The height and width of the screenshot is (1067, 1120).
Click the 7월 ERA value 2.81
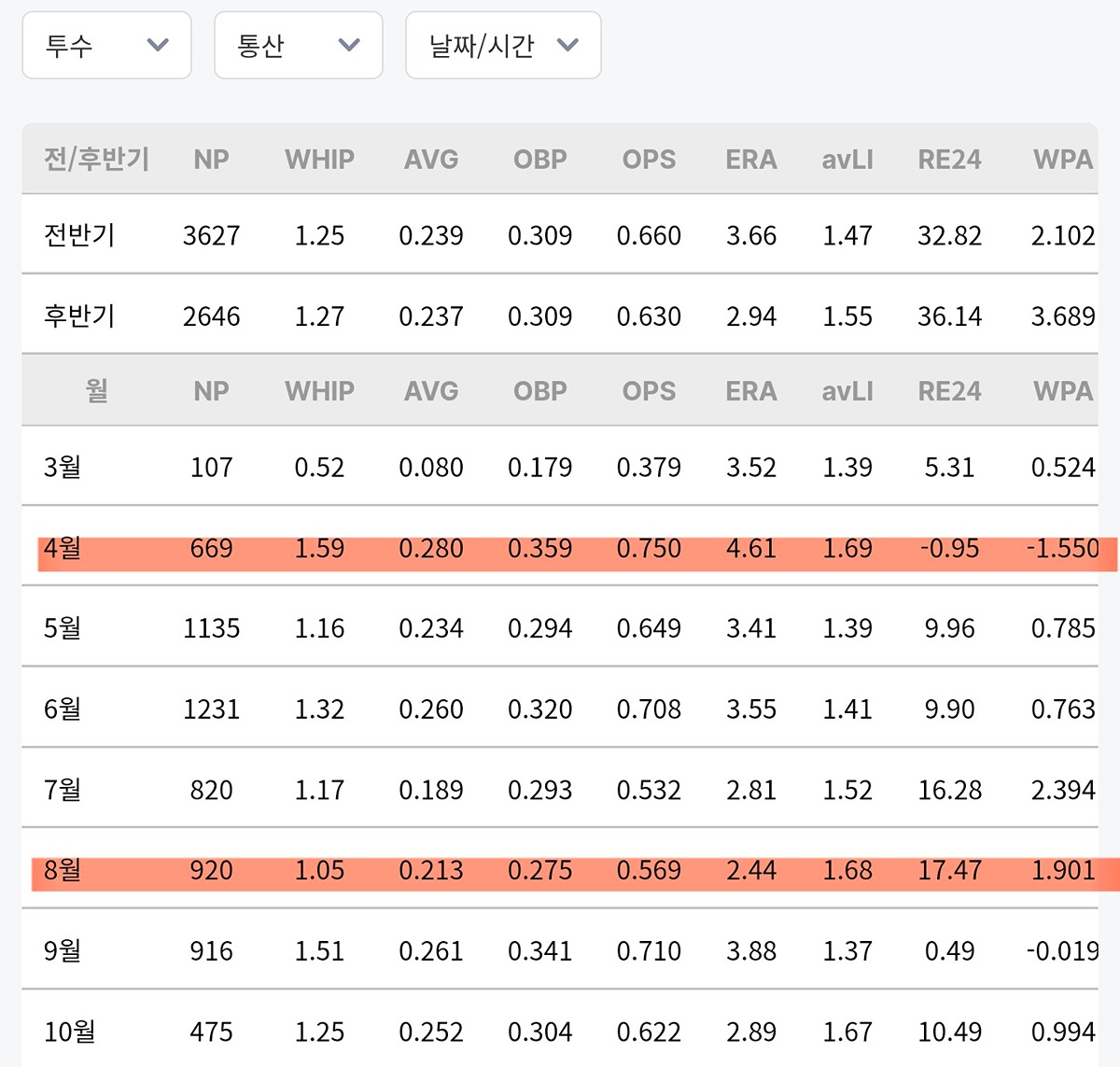point(750,790)
